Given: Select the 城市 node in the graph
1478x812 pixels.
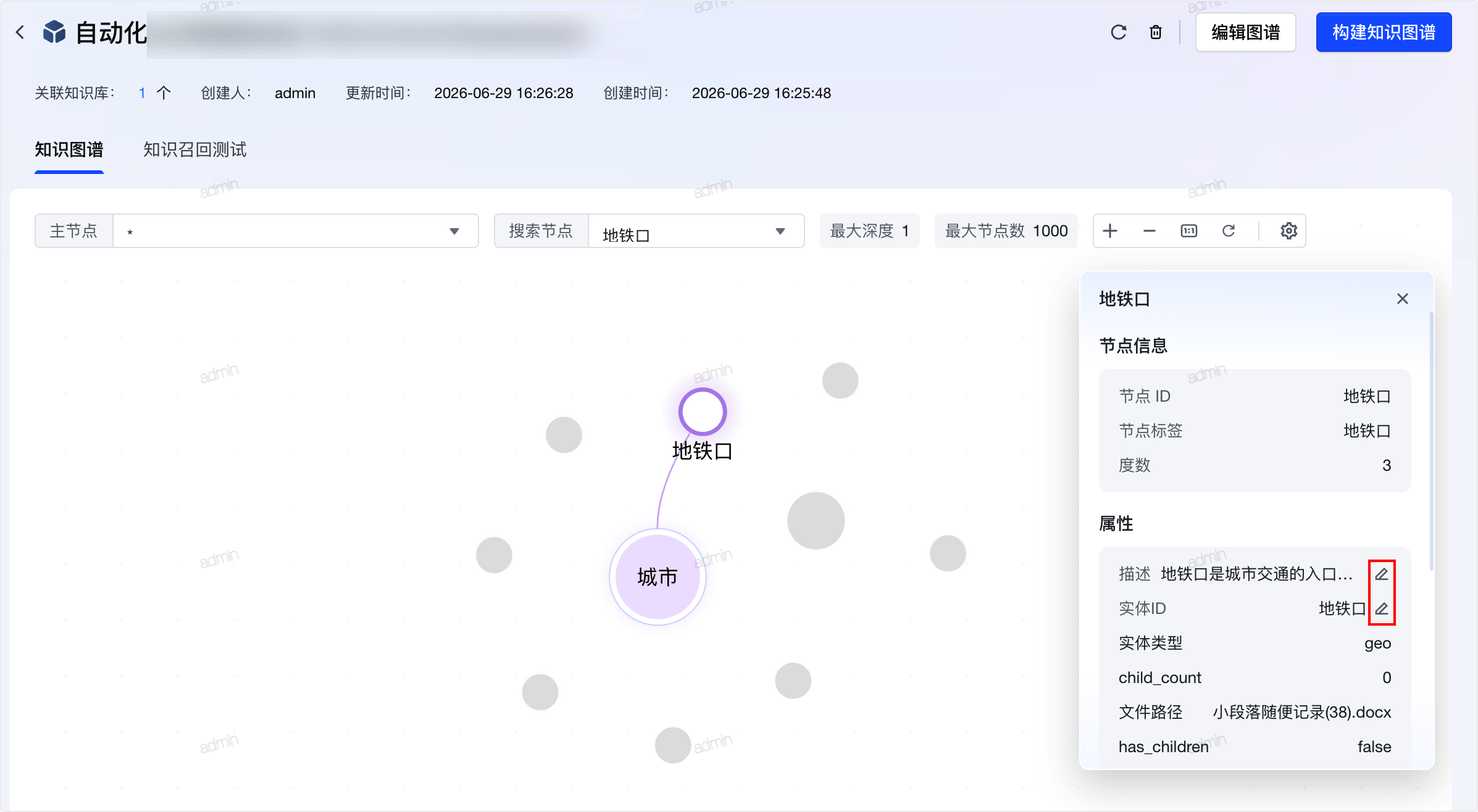Looking at the screenshot, I should [x=658, y=577].
